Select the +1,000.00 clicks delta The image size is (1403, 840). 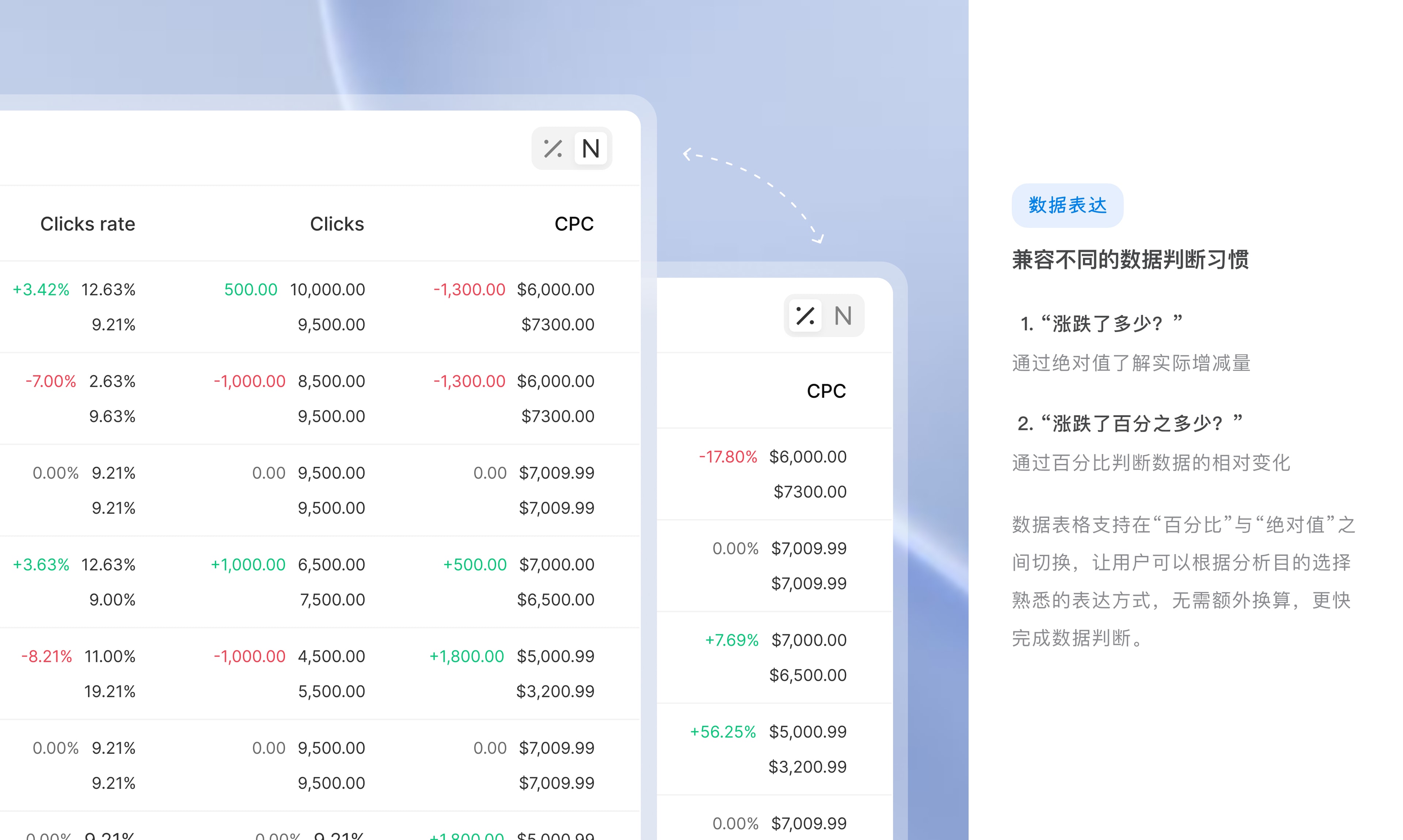pyautogui.click(x=248, y=564)
